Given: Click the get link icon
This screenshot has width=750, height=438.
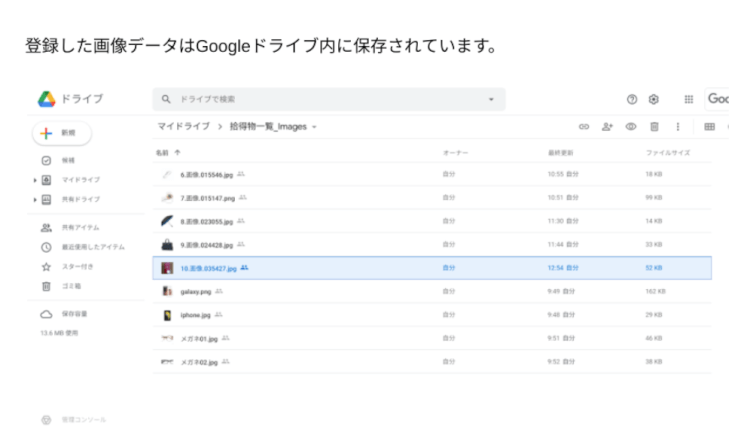Looking at the screenshot, I should tap(584, 127).
